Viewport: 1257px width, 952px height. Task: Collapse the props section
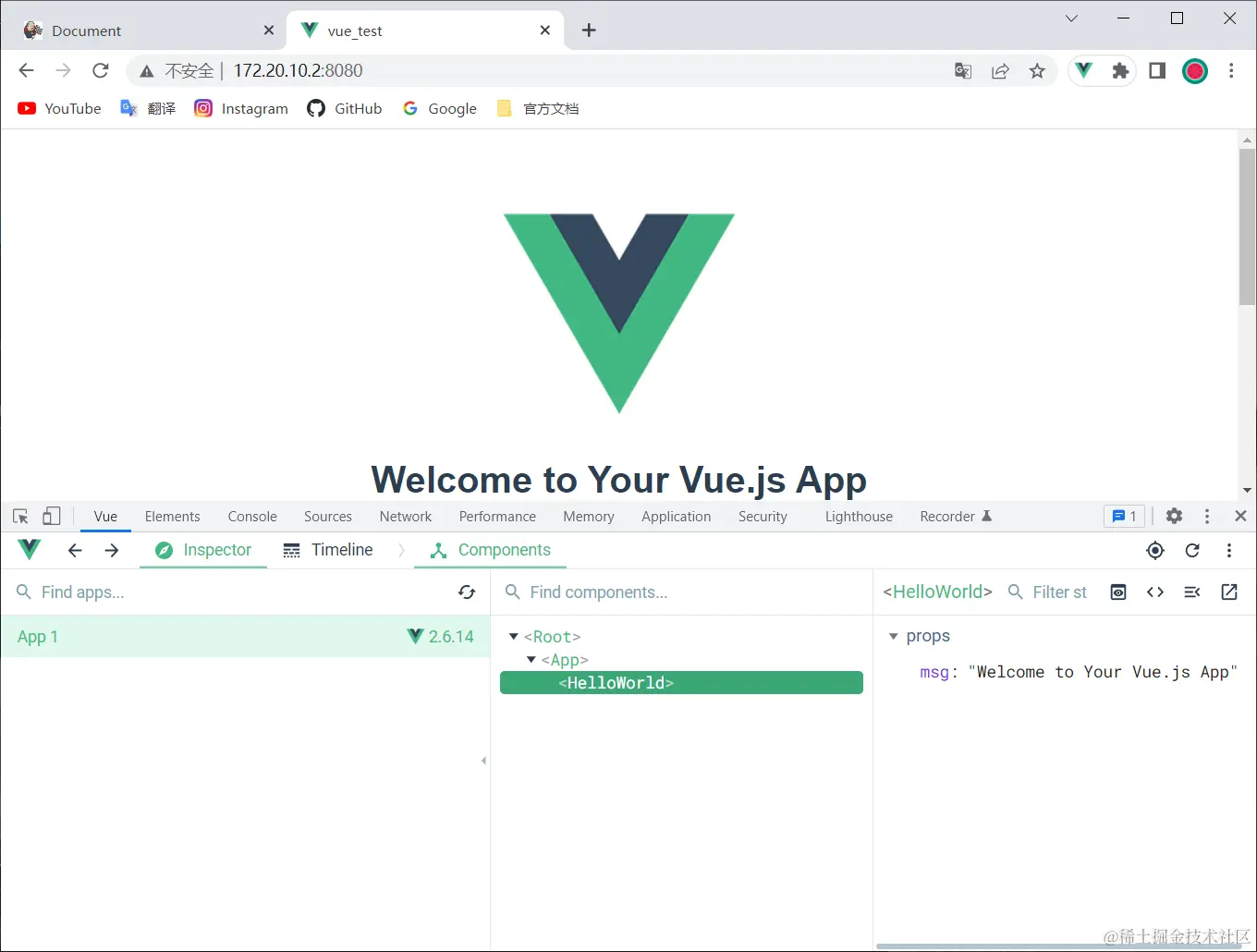click(893, 636)
